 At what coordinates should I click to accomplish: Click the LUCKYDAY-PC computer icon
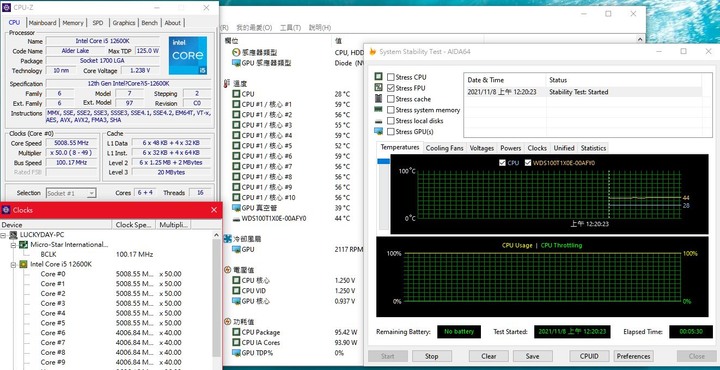[x=13, y=235]
